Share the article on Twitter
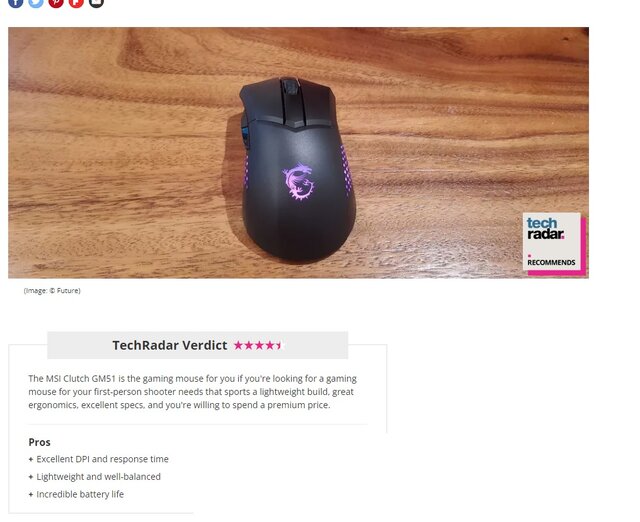The height and width of the screenshot is (522, 640). click(36, 2)
